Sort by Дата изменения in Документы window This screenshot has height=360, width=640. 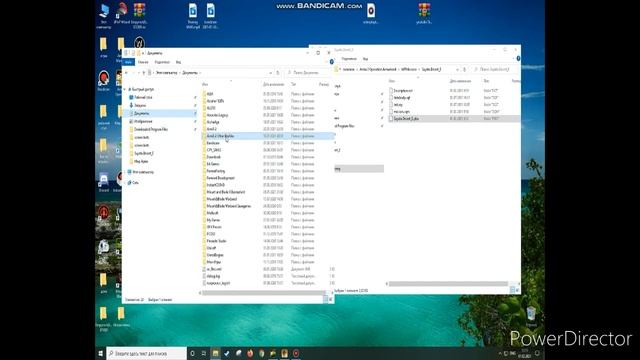(273, 84)
